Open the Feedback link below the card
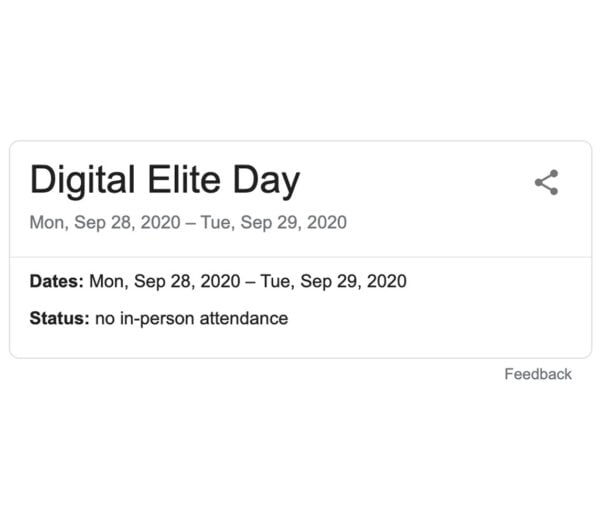This screenshot has width=600, height=524. click(538, 374)
